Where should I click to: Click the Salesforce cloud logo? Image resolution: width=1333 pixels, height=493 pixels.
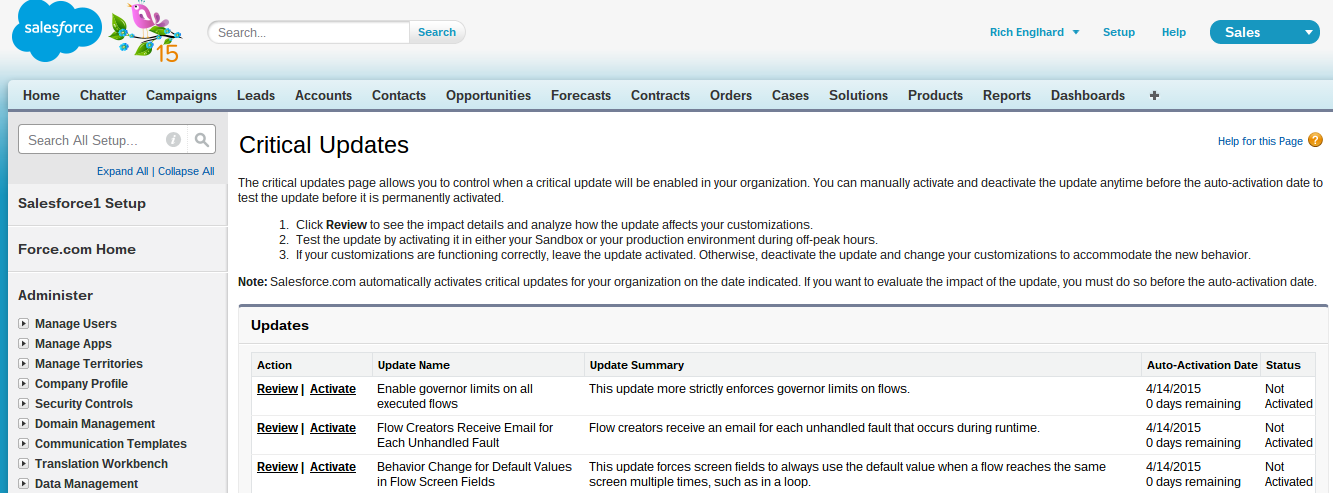click(x=58, y=31)
